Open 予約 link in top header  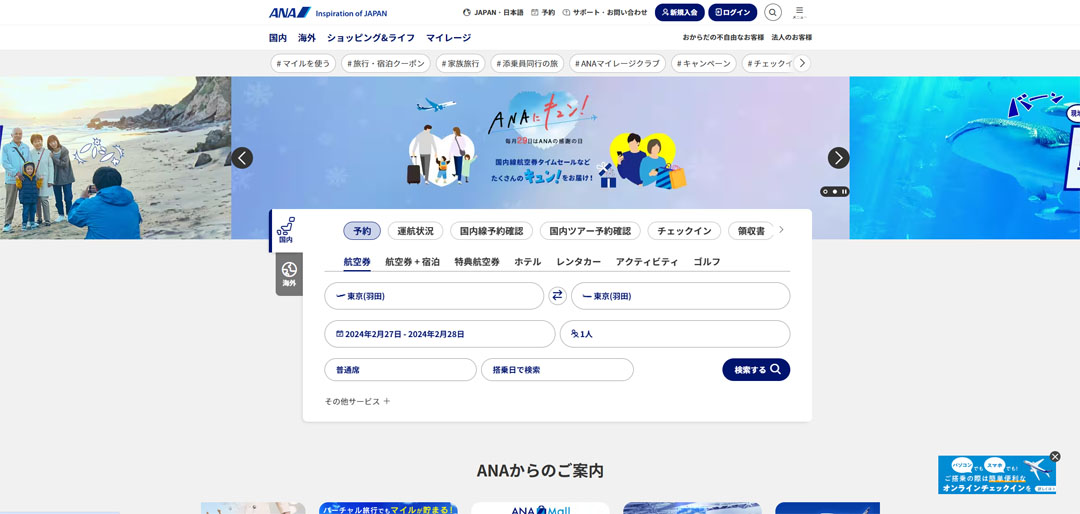pos(543,12)
